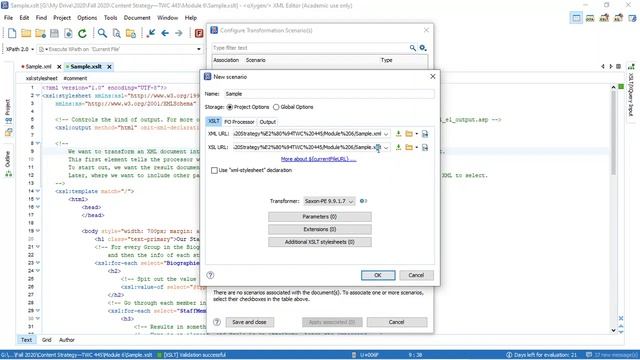Click the Forward arrow toolbar icon

point(179,33)
